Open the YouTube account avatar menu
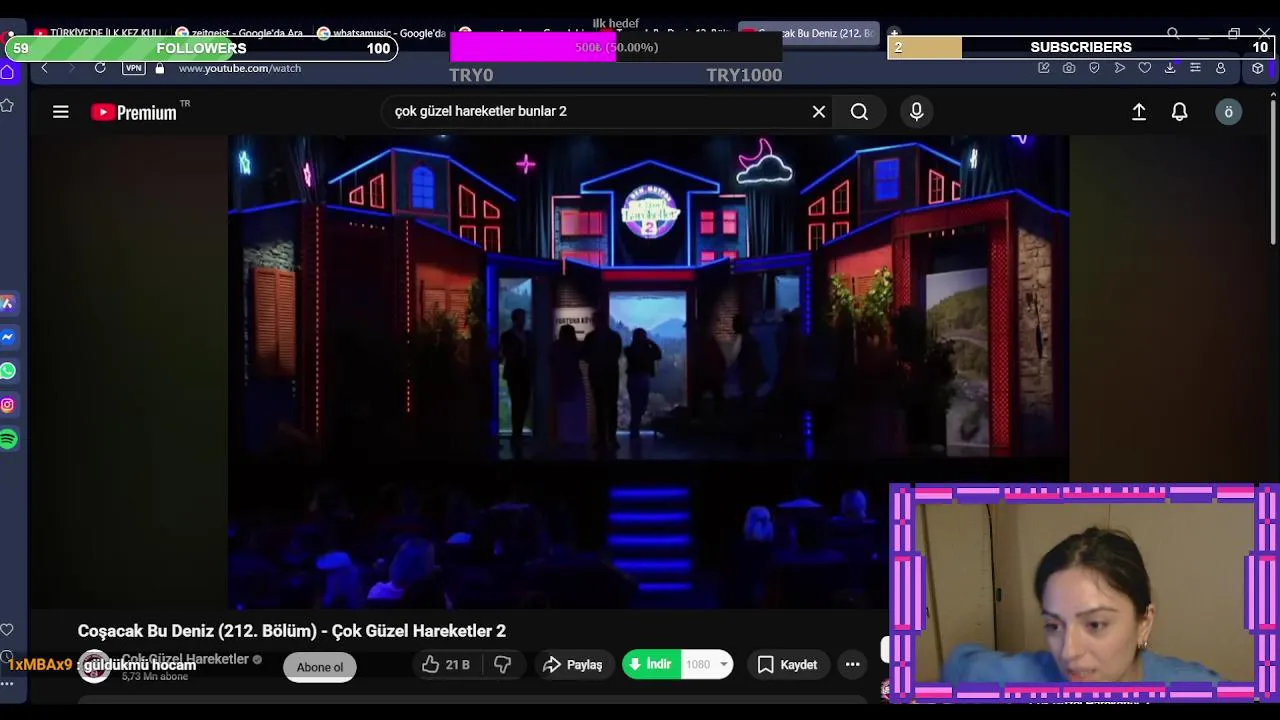The image size is (1280, 720). (x=1229, y=112)
